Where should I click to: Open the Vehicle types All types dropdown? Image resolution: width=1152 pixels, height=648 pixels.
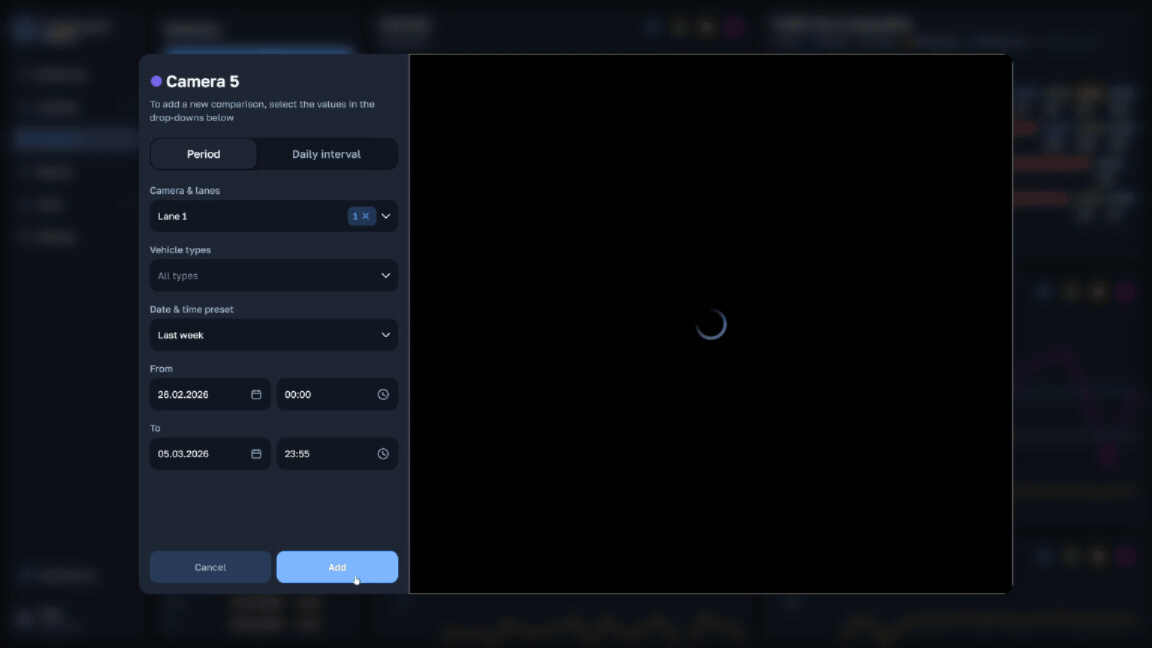273,276
